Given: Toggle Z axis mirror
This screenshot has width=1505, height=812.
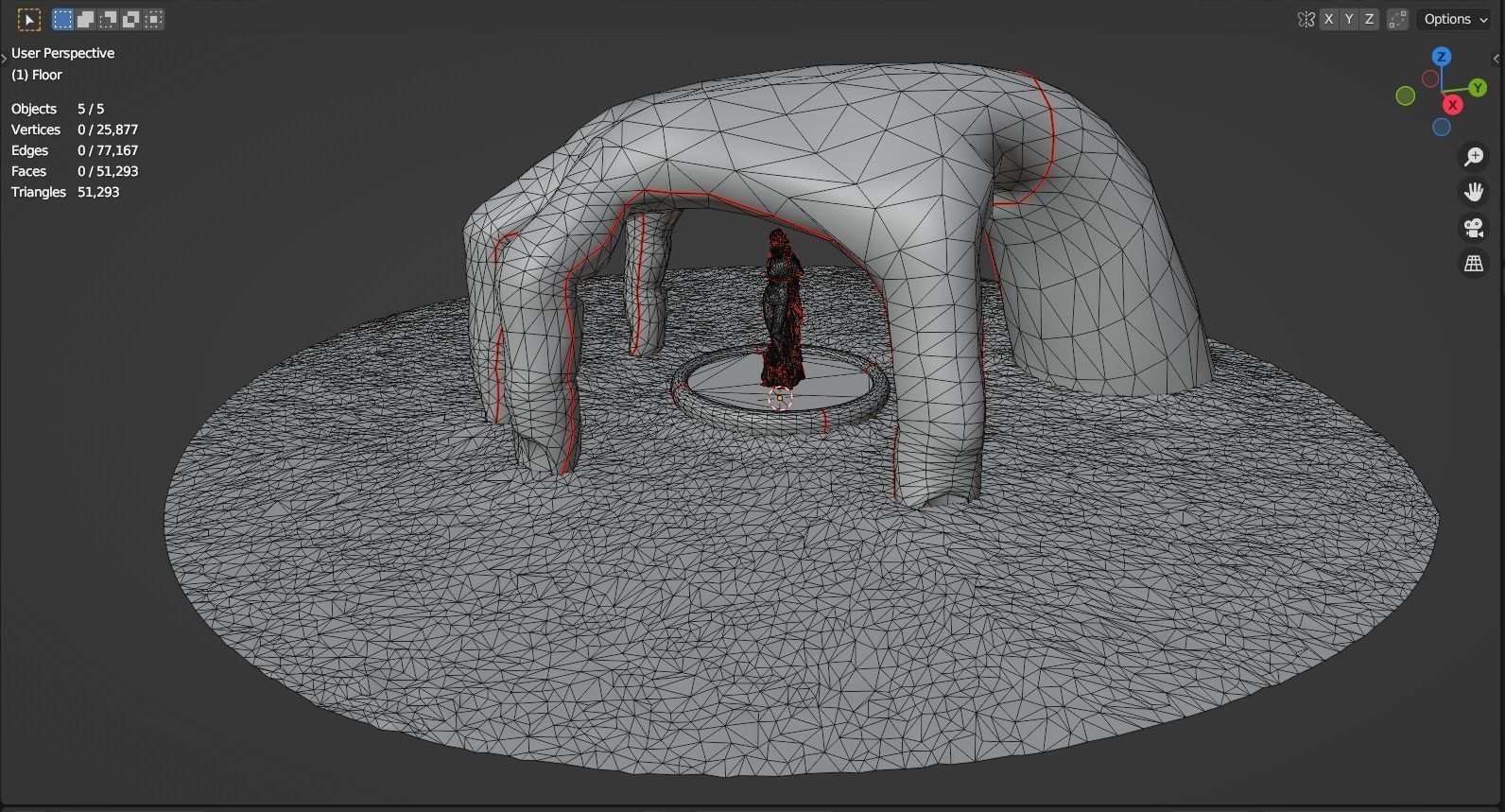Looking at the screenshot, I should 1369,19.
